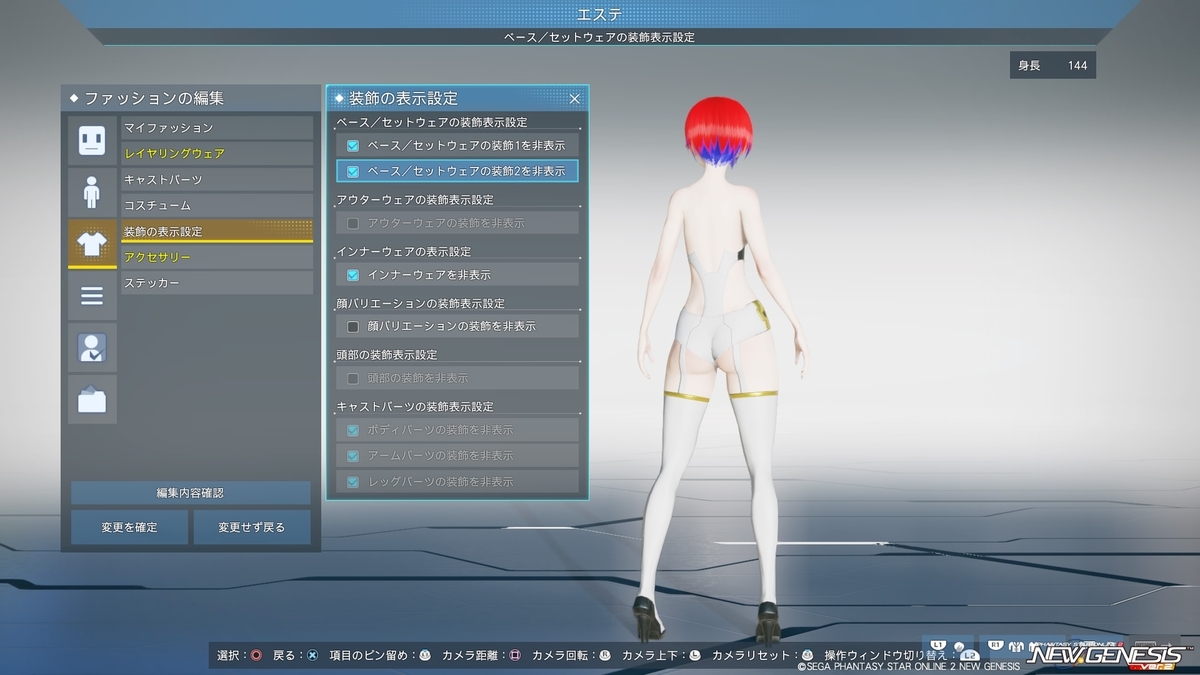
Task: Click the ファッションの編集 panel title
Action: (x=154, y=98)
